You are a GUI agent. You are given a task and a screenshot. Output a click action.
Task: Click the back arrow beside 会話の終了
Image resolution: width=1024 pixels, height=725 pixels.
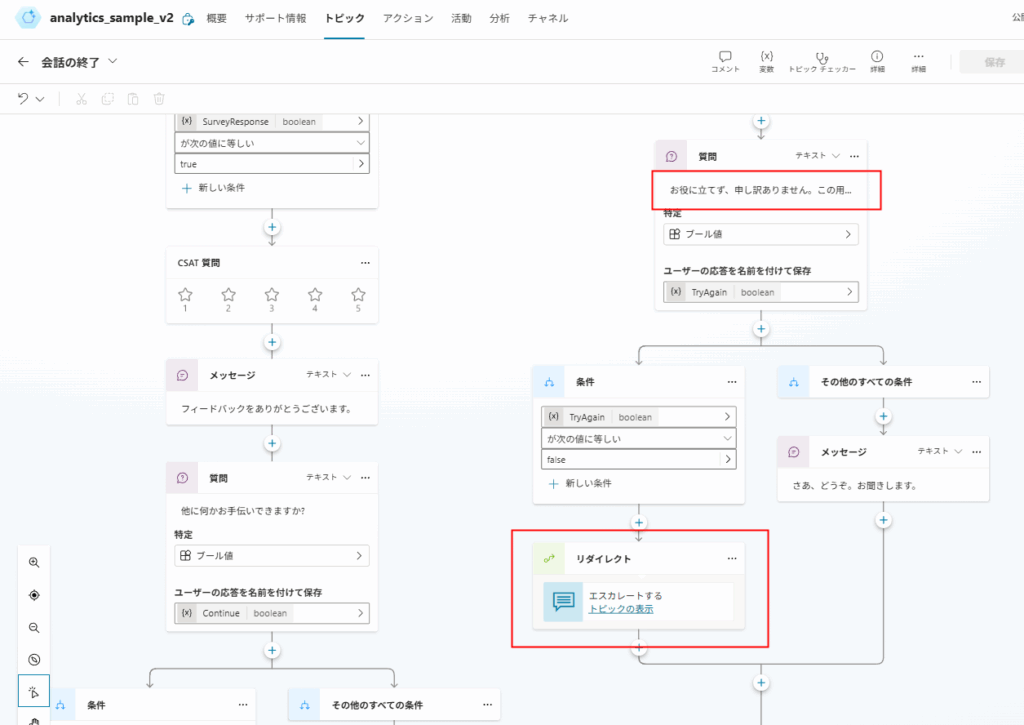(x=24, y=61)
